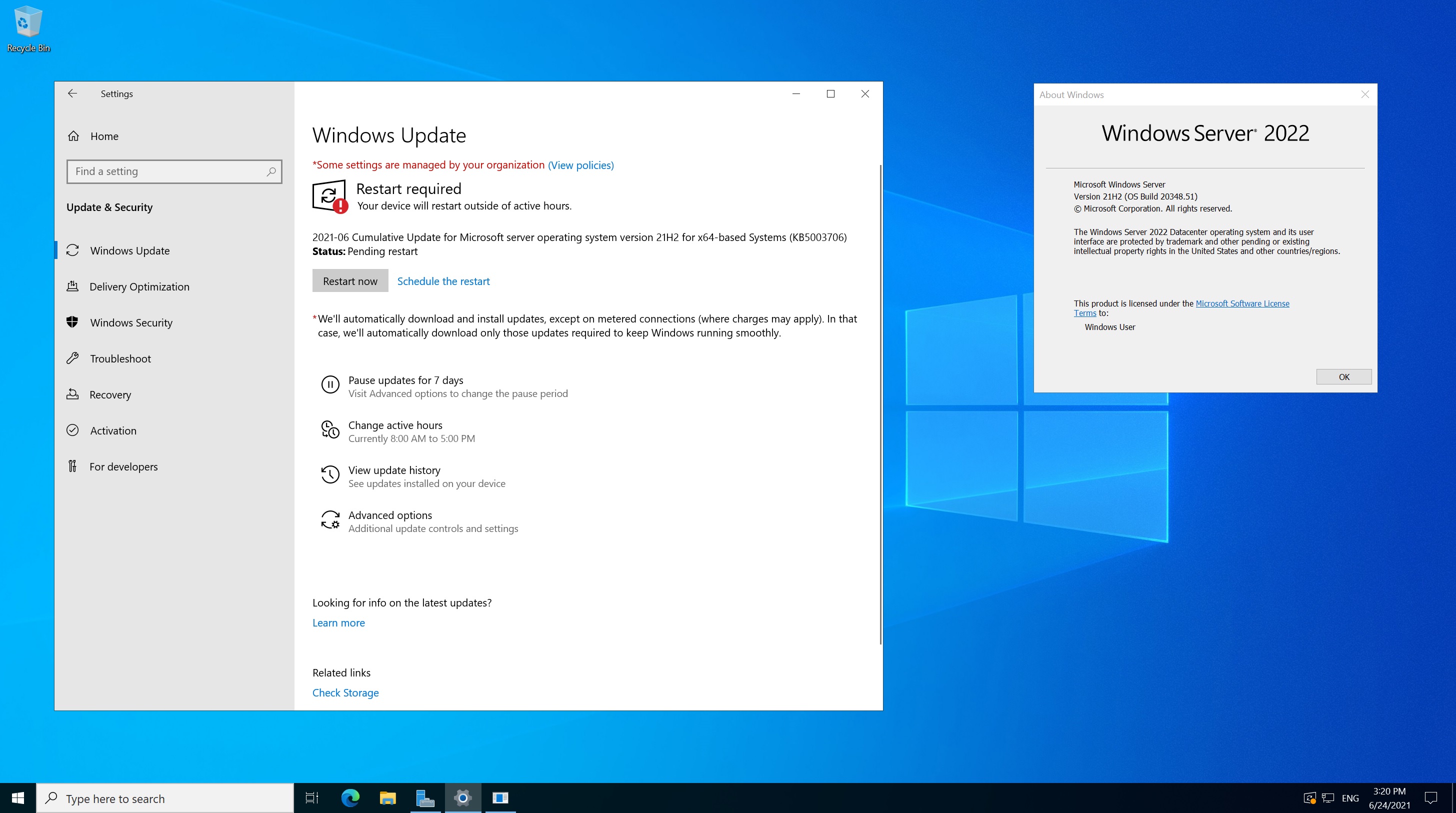Open the Check Storage link
The image size is (1456, 813).
pyautogui.click(x=345, y=692)
